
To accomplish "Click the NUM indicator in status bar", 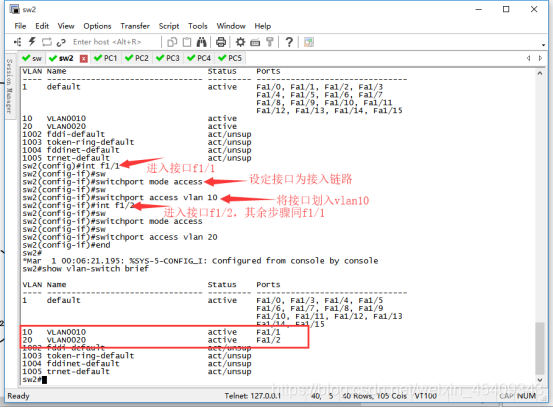I will click(x=527, y=396).
